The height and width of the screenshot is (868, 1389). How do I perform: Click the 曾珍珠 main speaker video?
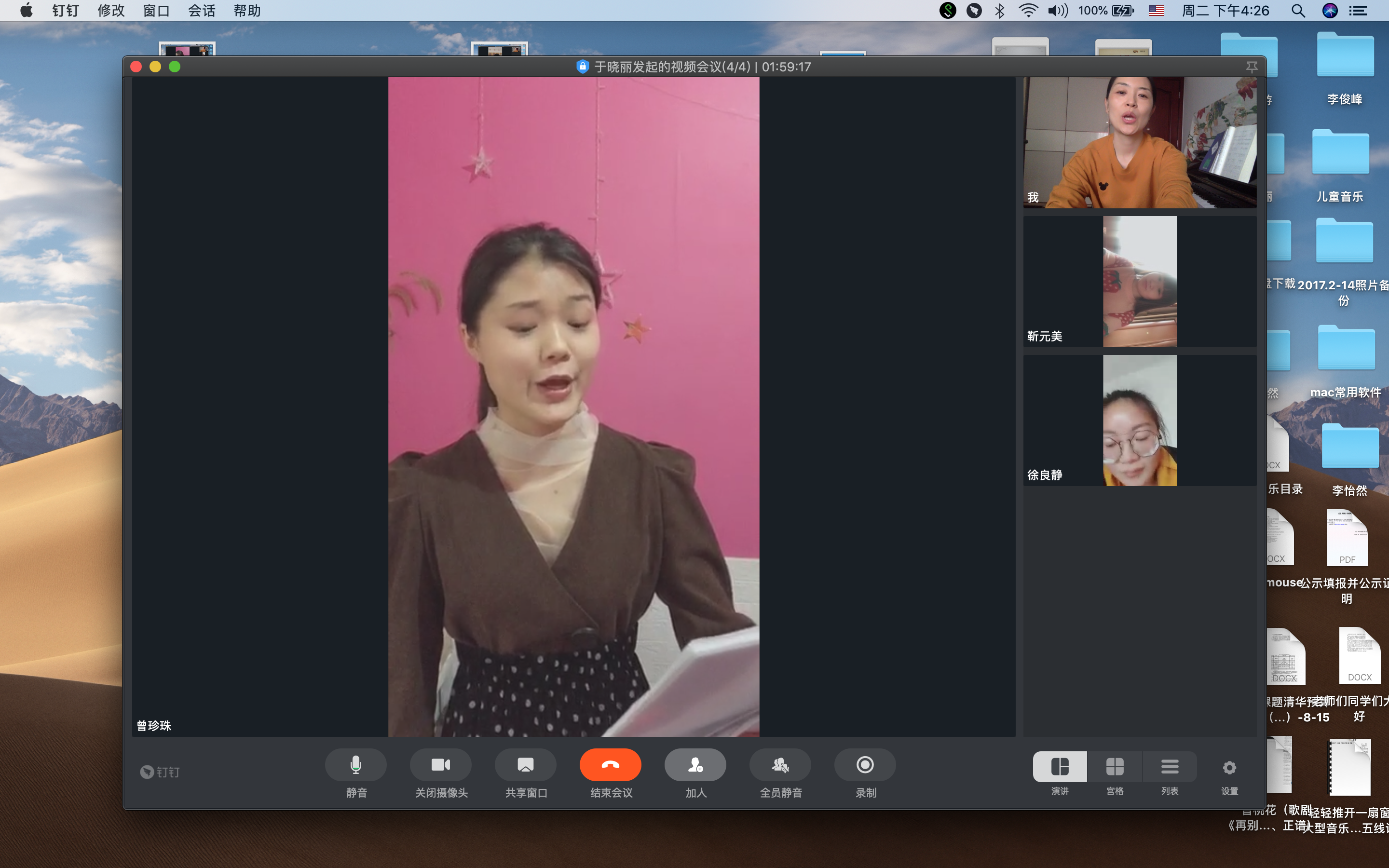tap(573, 407)
